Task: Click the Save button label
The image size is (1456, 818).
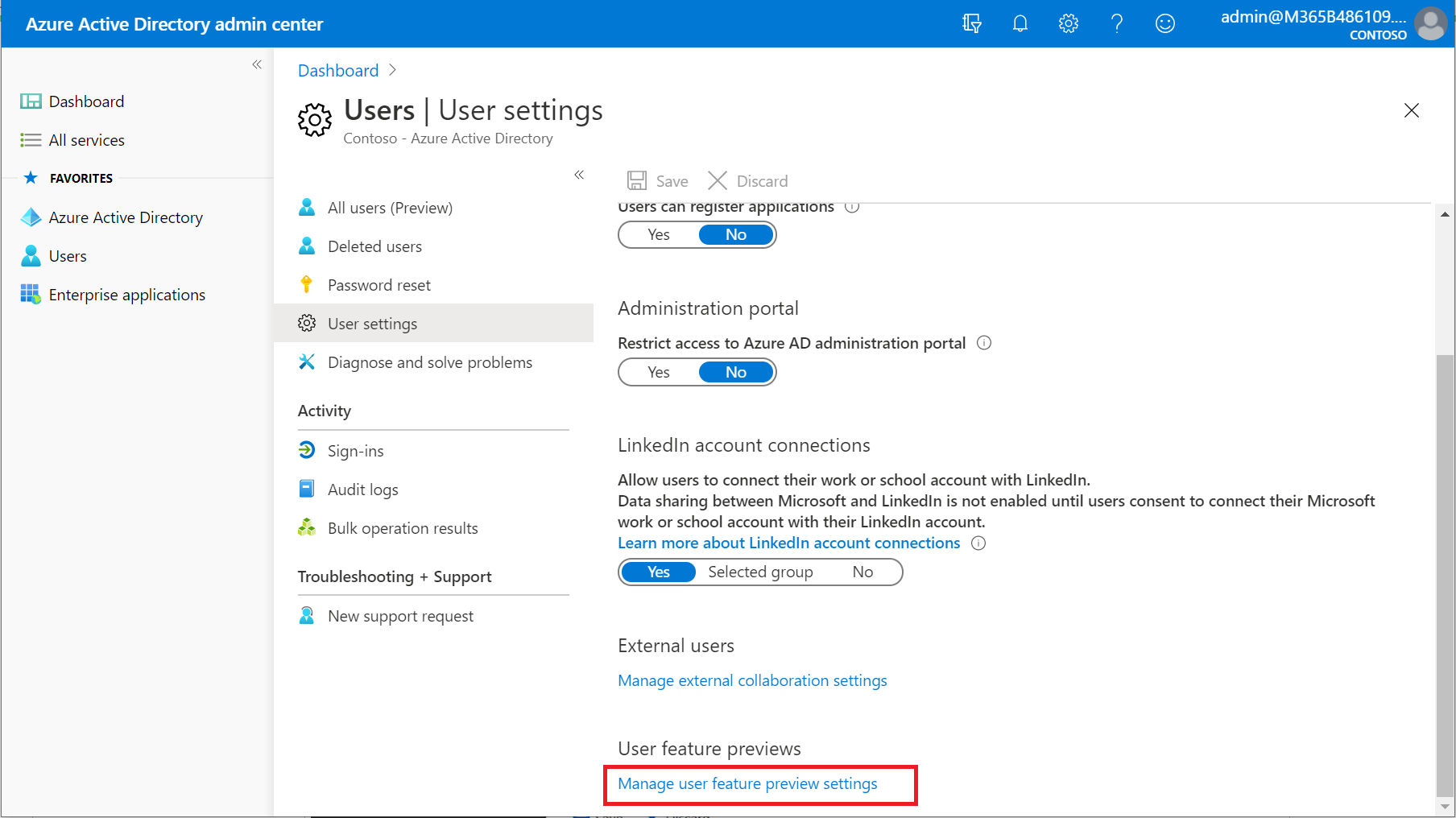Action: (672, 181)
